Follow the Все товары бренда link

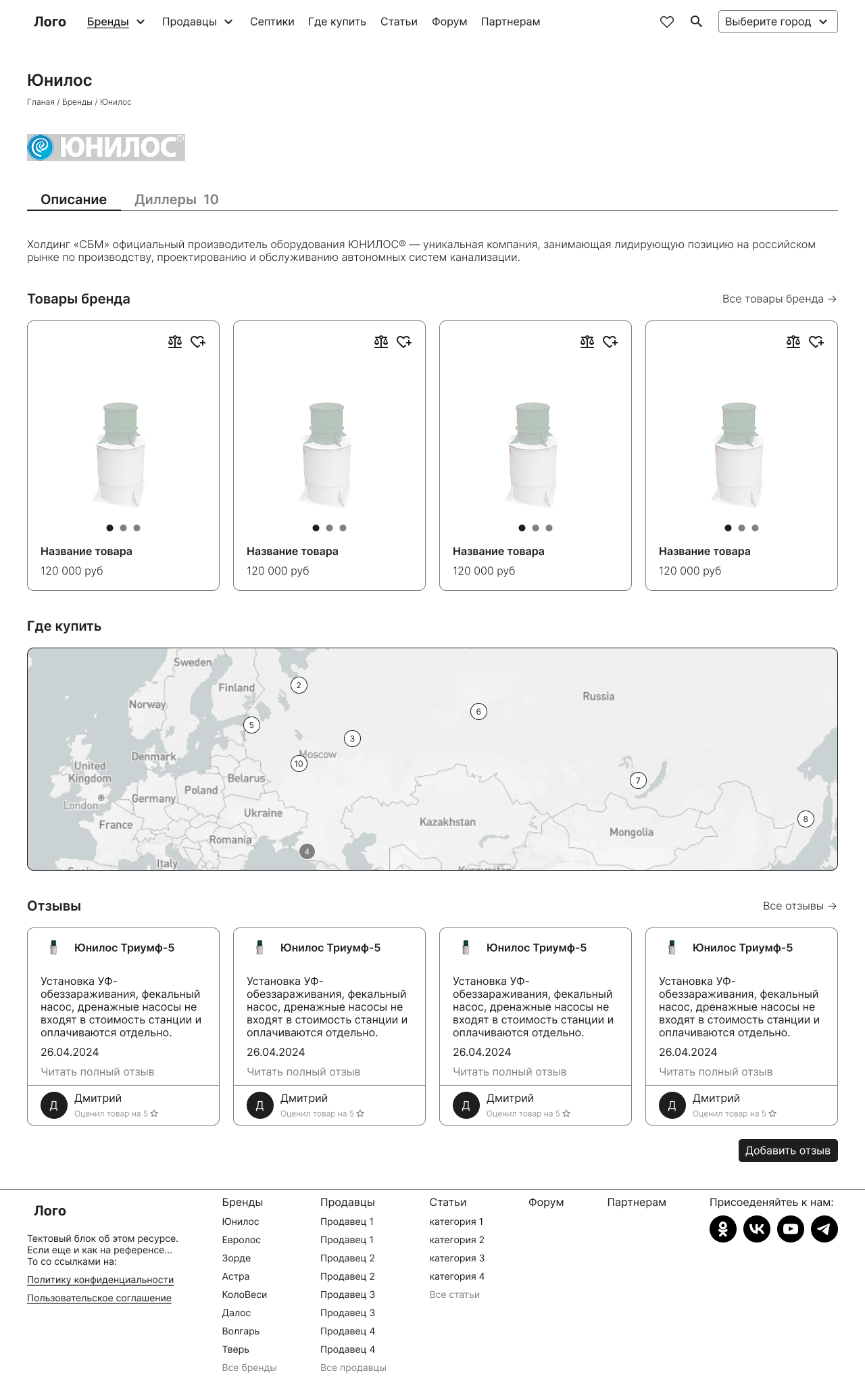coord(779,299)
